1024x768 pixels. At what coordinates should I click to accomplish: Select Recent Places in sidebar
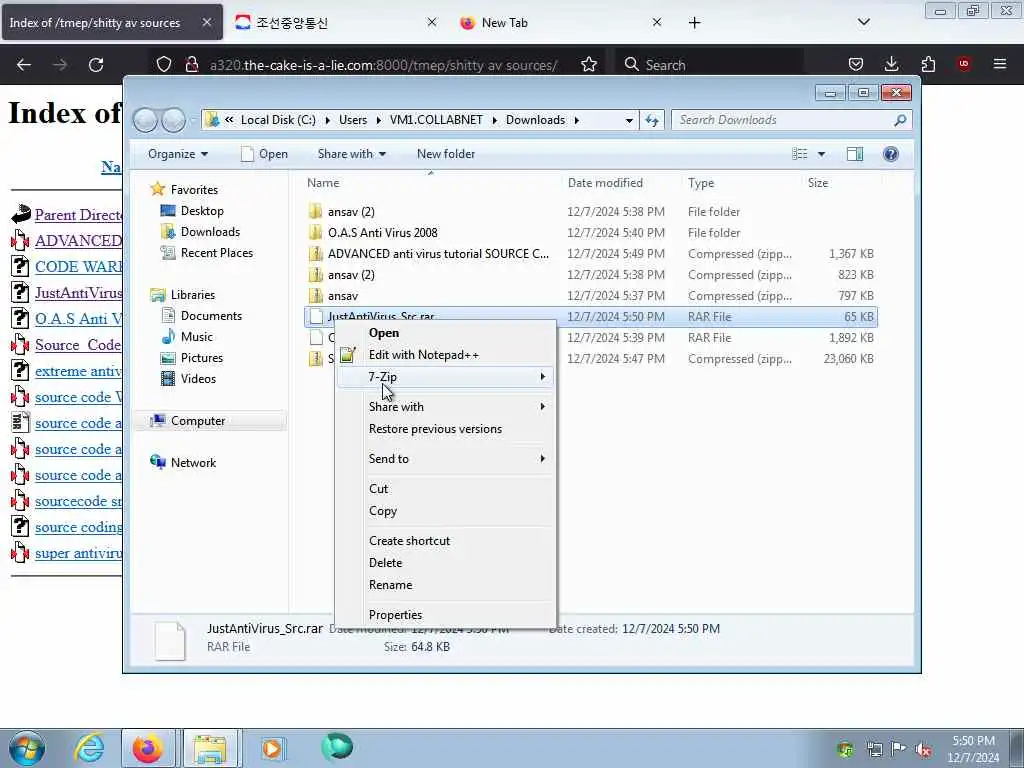[216, 253]
